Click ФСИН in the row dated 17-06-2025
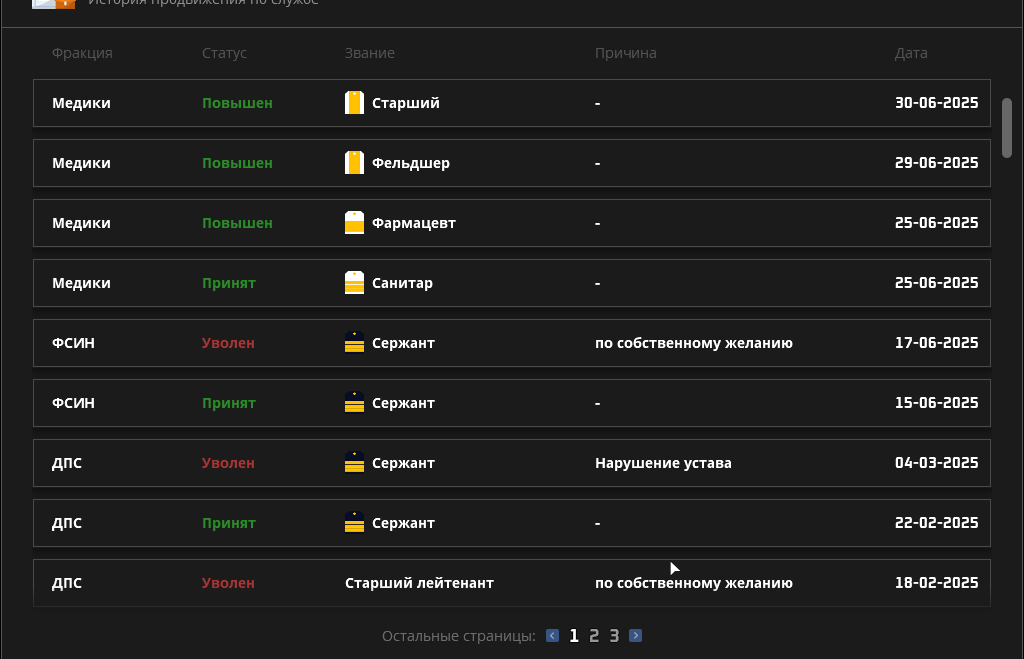Image resolution: width=1024 pixels, height=659 pixels. pos(74,343)
